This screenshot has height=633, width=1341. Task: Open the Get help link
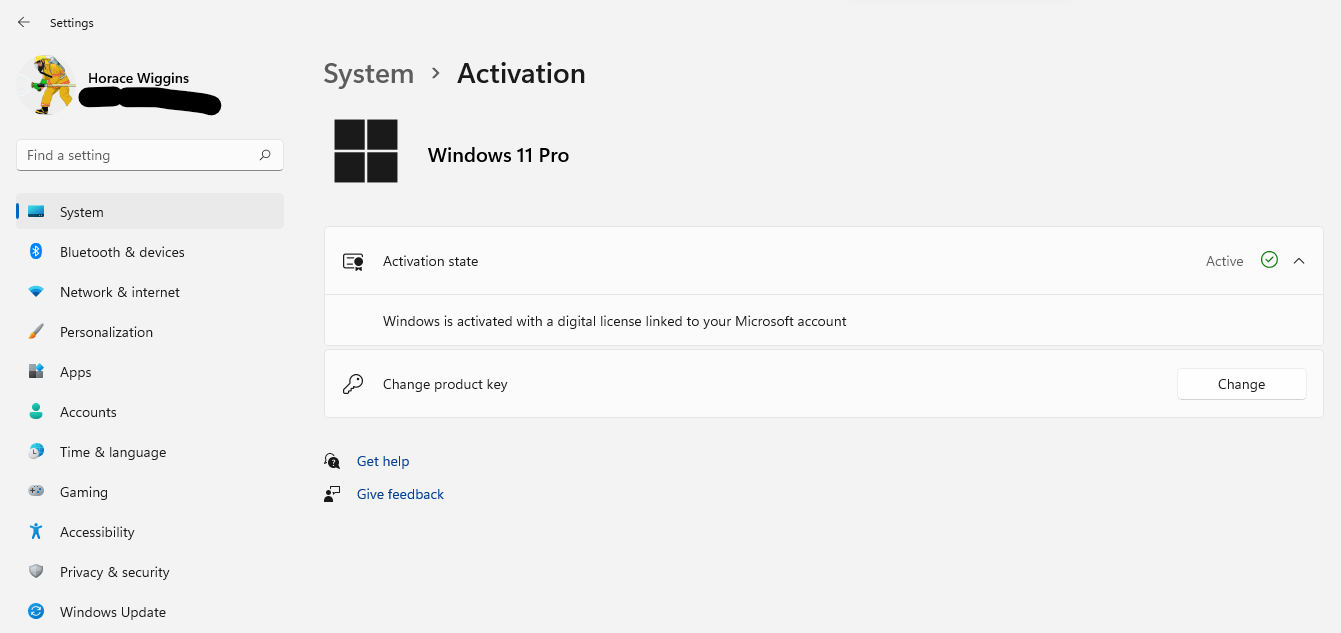point(383,460)
